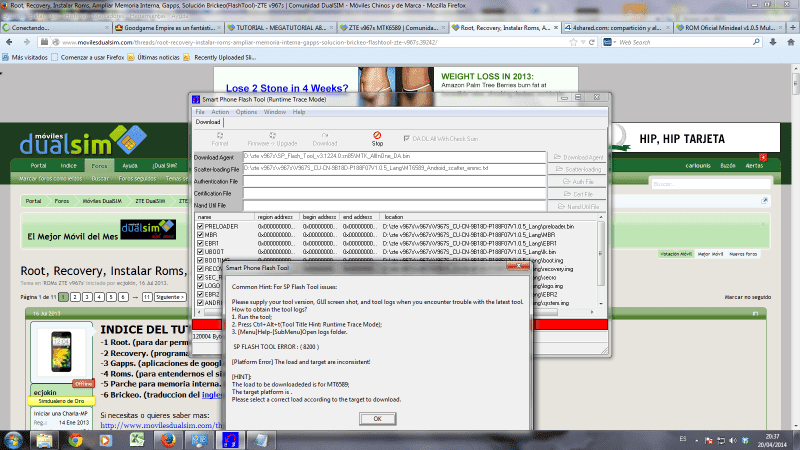Uncheck the RECOVERY partition checkbox
800x450 pixels.
201,269
